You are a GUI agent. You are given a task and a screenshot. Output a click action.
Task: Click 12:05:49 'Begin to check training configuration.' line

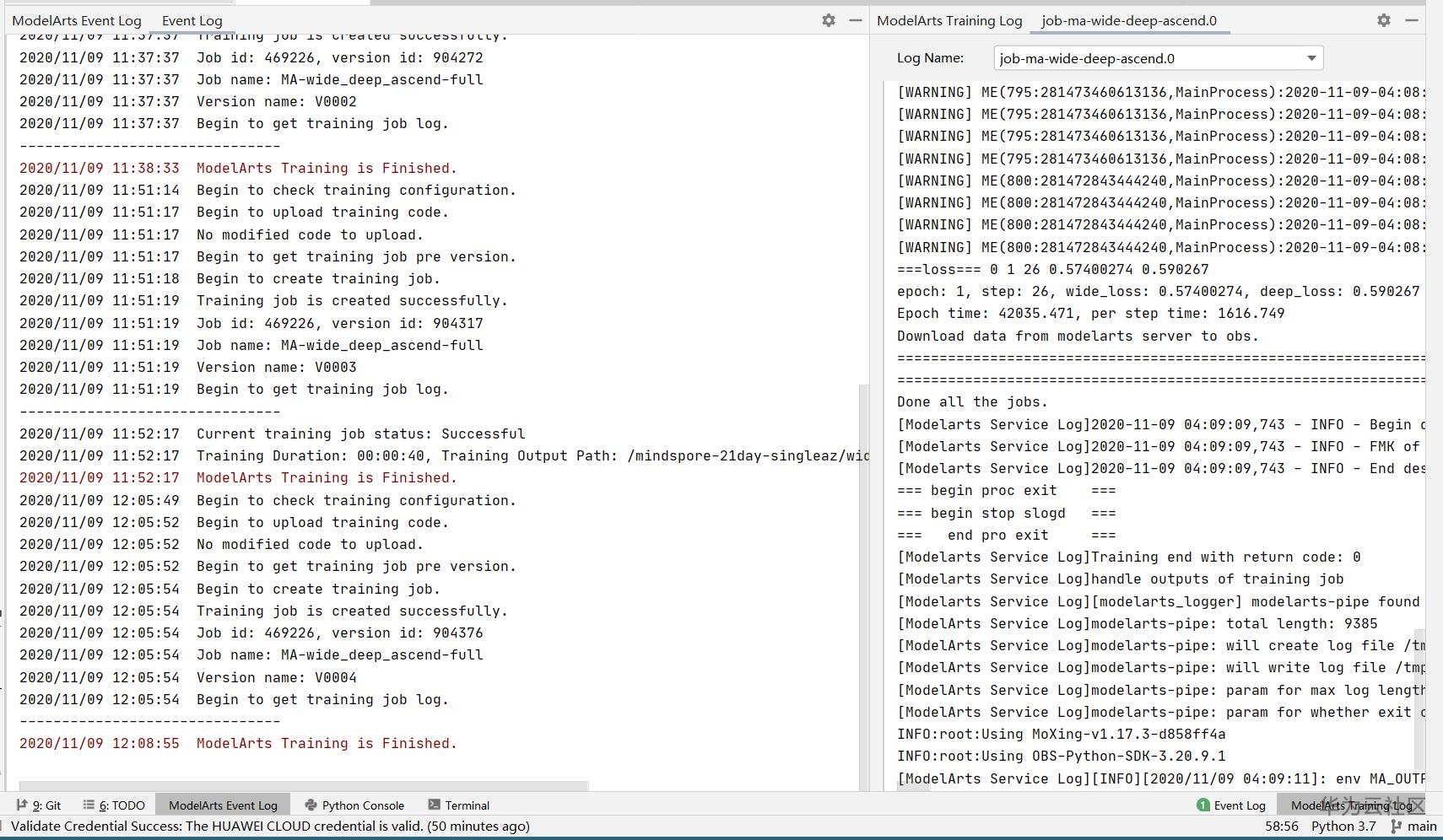(268, 500)
